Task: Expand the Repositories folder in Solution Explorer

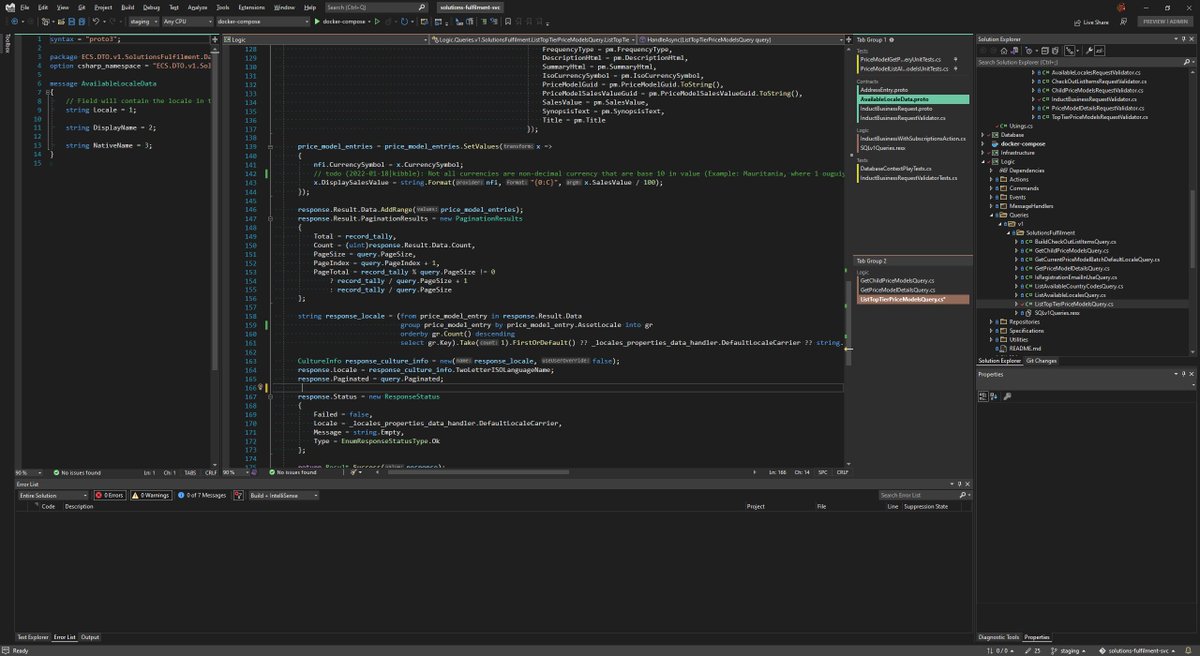Action: (x=991, y=322)
